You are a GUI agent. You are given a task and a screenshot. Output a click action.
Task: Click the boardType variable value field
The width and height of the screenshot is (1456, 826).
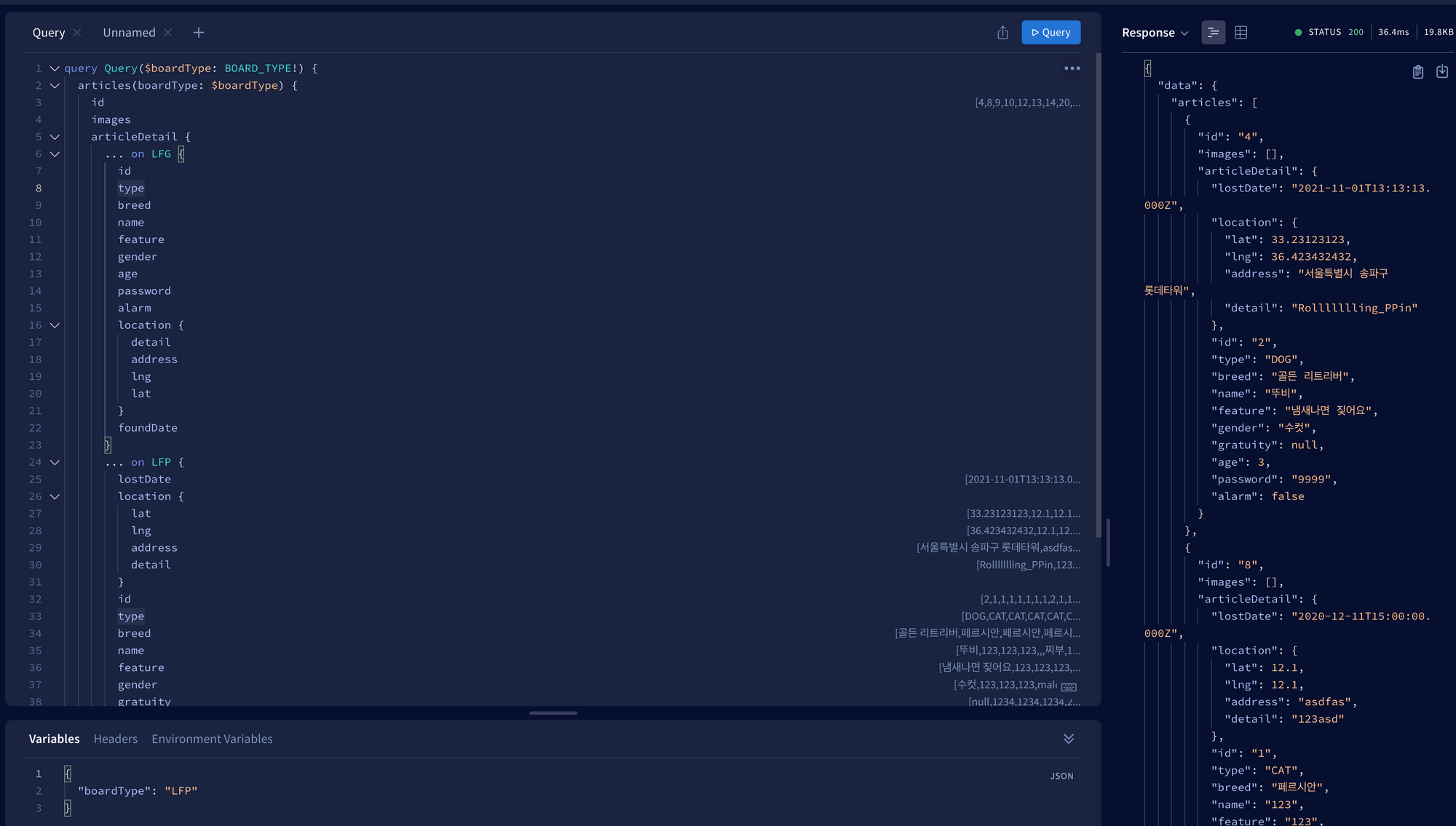(x=181, y=791)
